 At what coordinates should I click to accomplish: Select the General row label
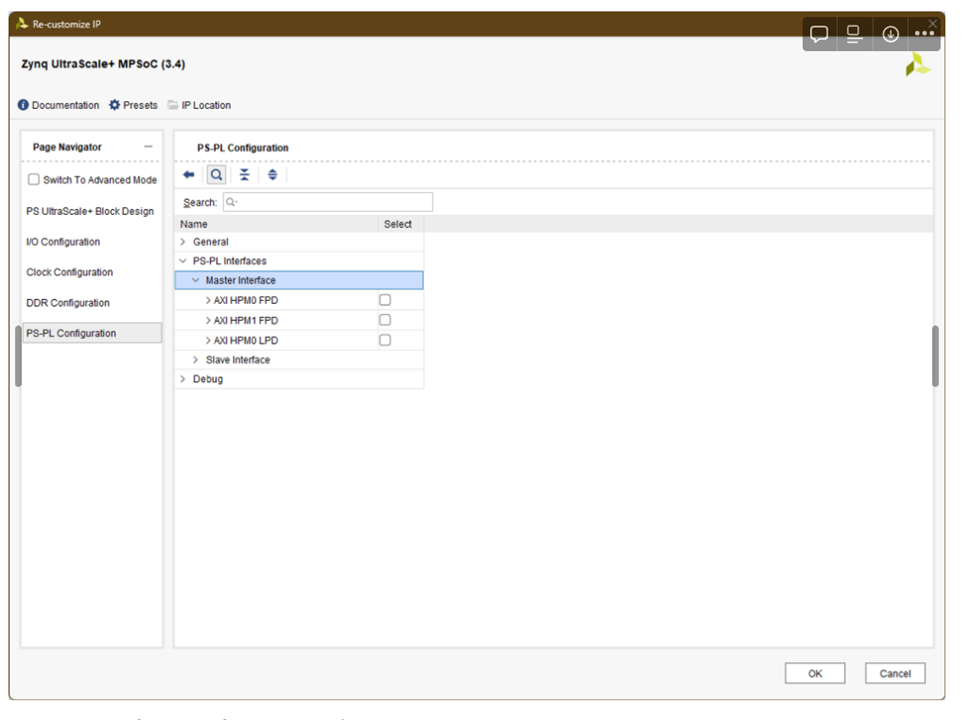(x=211, y=242)
